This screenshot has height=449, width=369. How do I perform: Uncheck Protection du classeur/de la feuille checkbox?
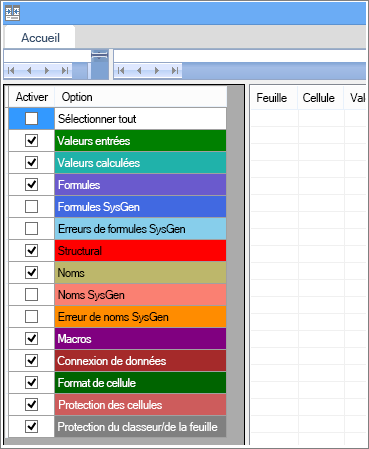(x=31, y=426)
